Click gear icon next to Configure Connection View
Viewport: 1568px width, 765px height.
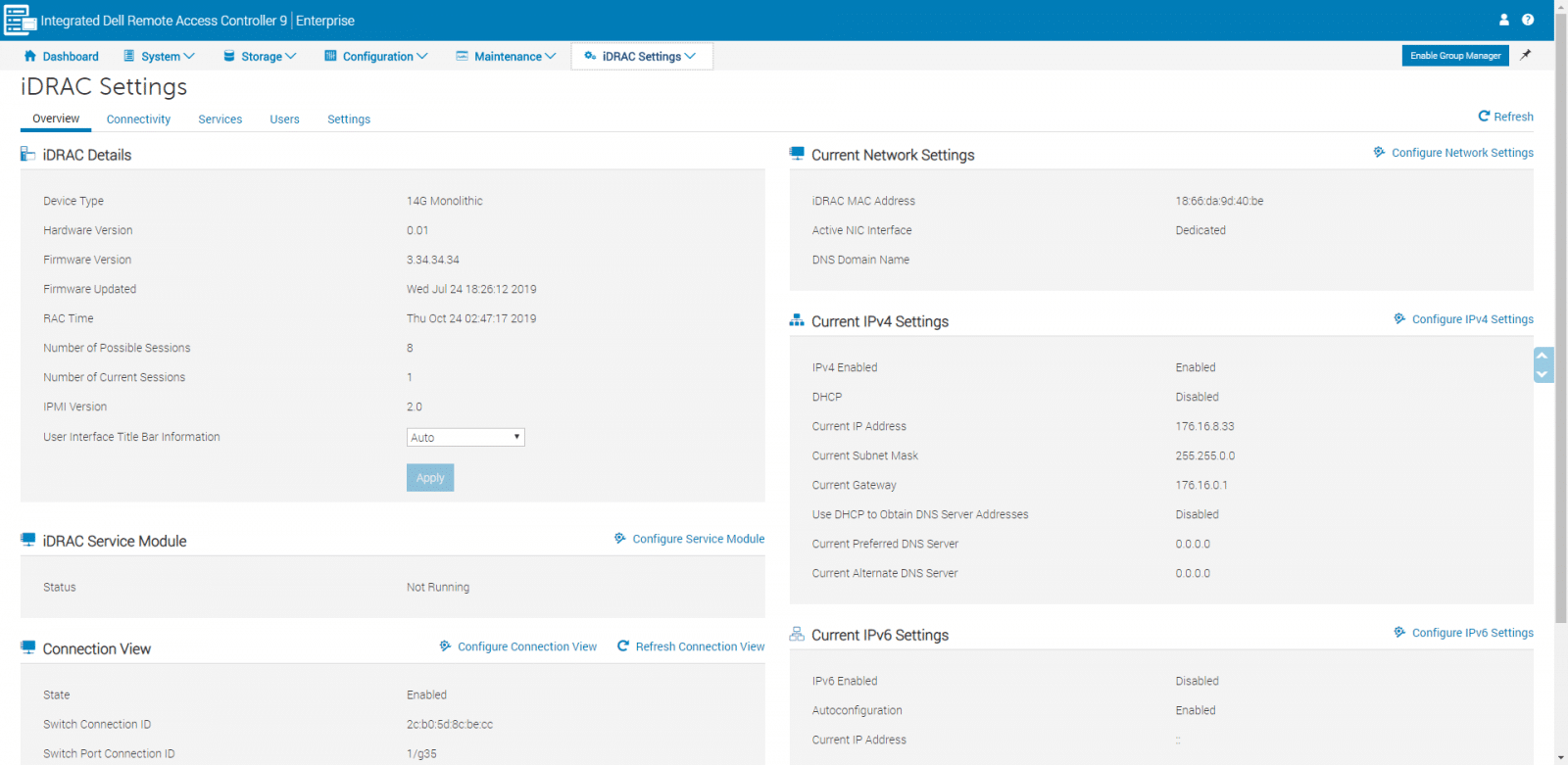click(445, 645)
